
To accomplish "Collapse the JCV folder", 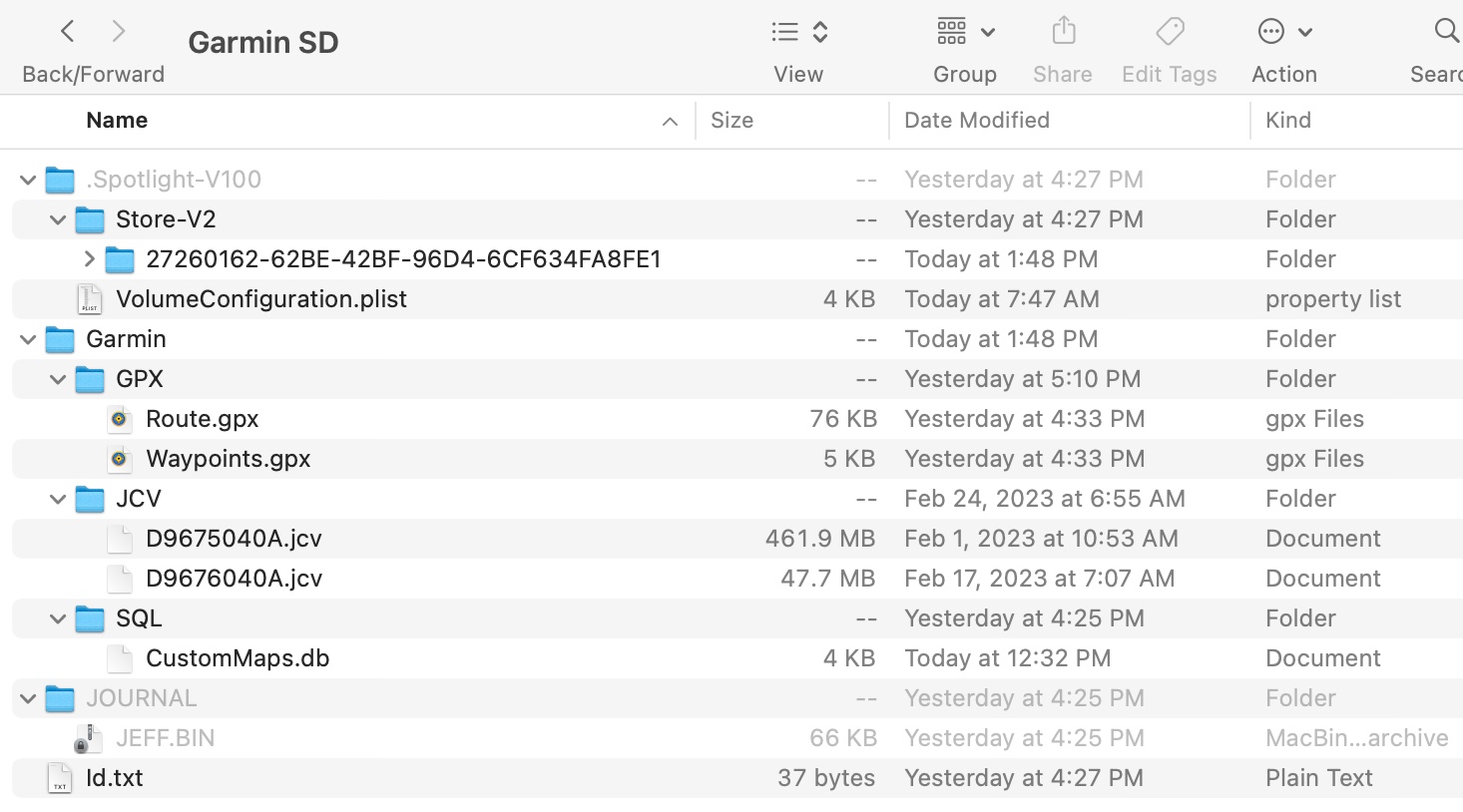I will click(58, 500).
